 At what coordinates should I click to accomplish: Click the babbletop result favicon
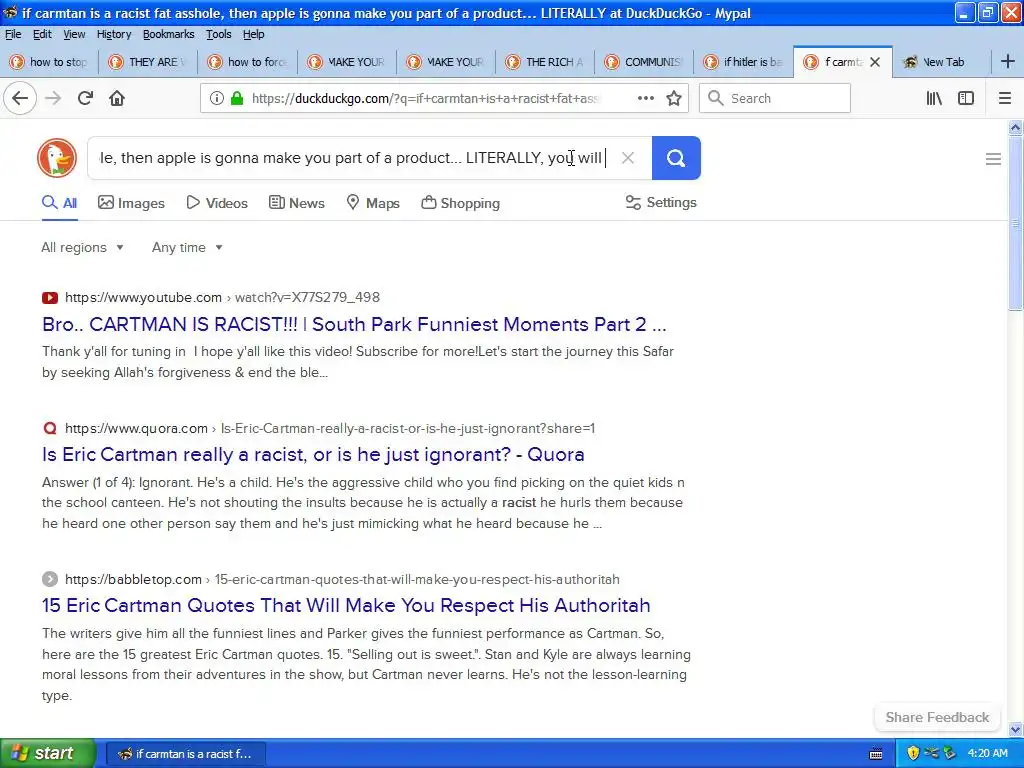(x=50, y=579)
